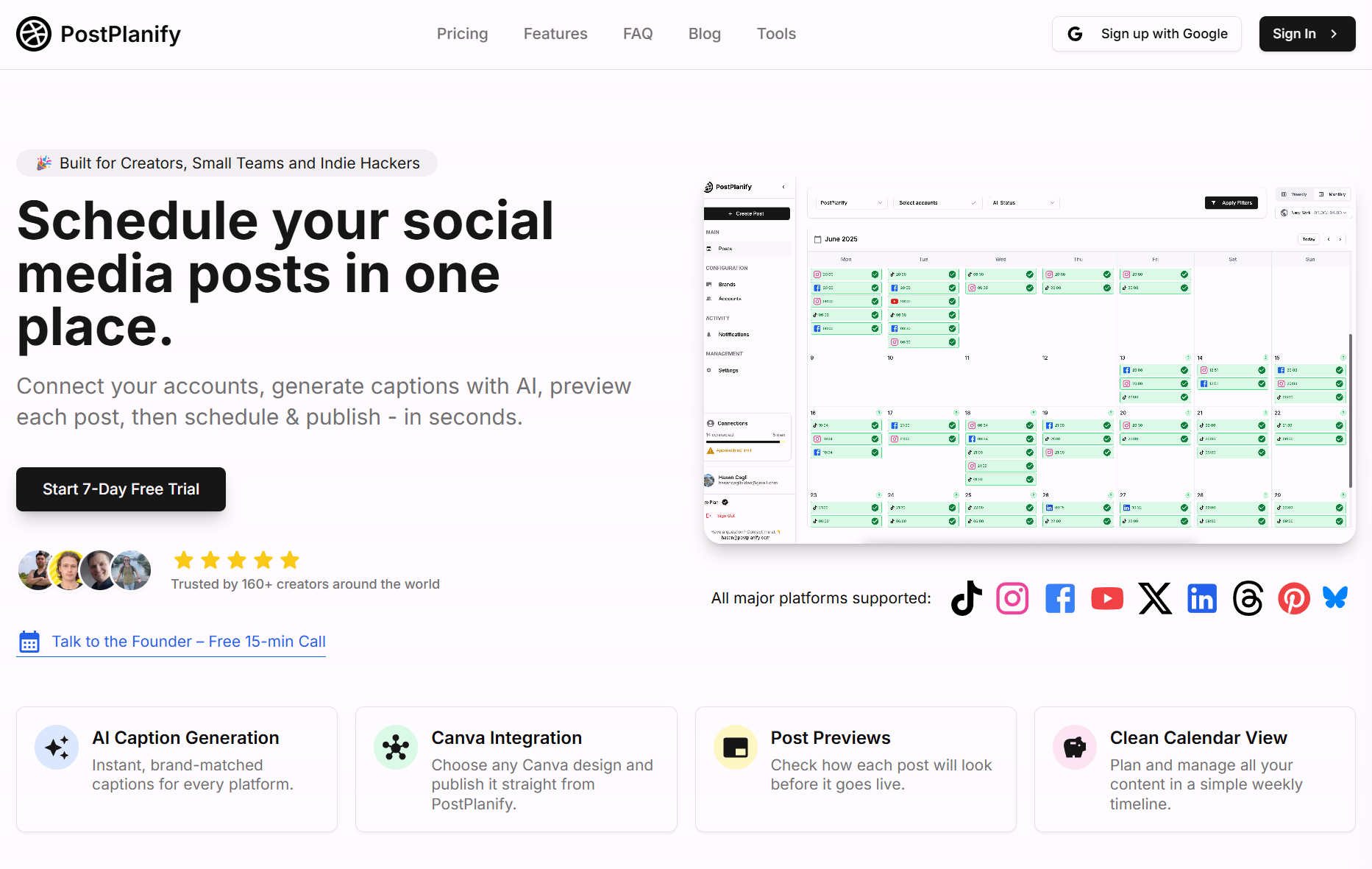Click the Facebook platform icon
The height and width of the screenshot is (869, 1372).
tap(1060, 598)
